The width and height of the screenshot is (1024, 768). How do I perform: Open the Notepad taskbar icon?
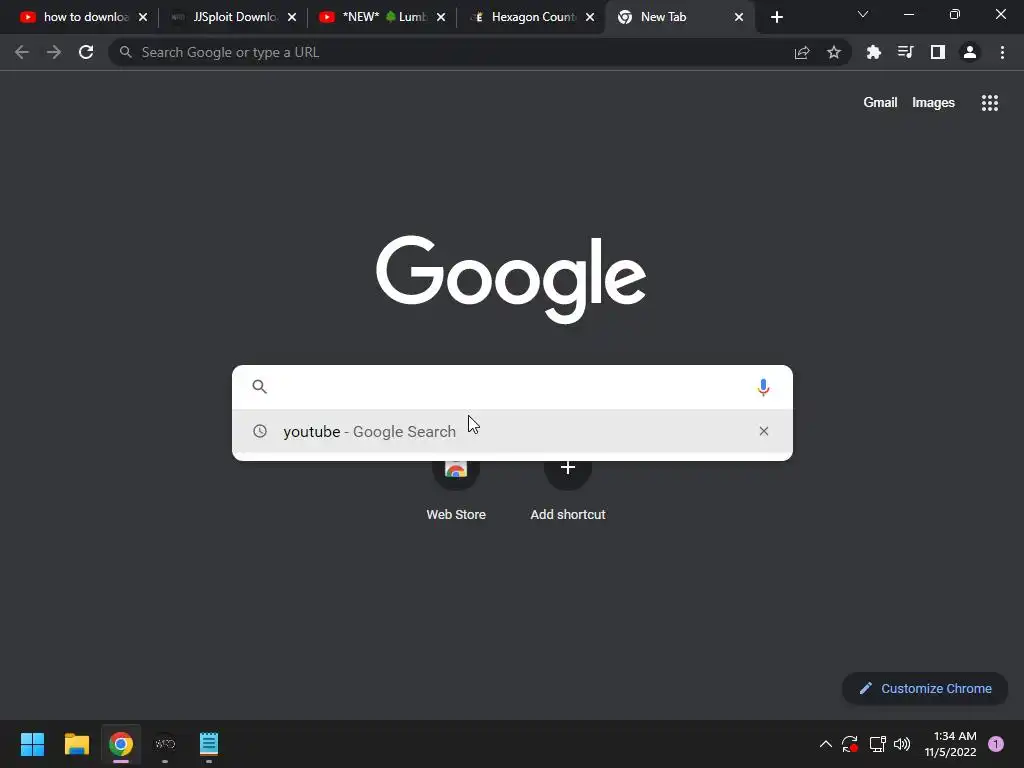(x=209, y=744)
